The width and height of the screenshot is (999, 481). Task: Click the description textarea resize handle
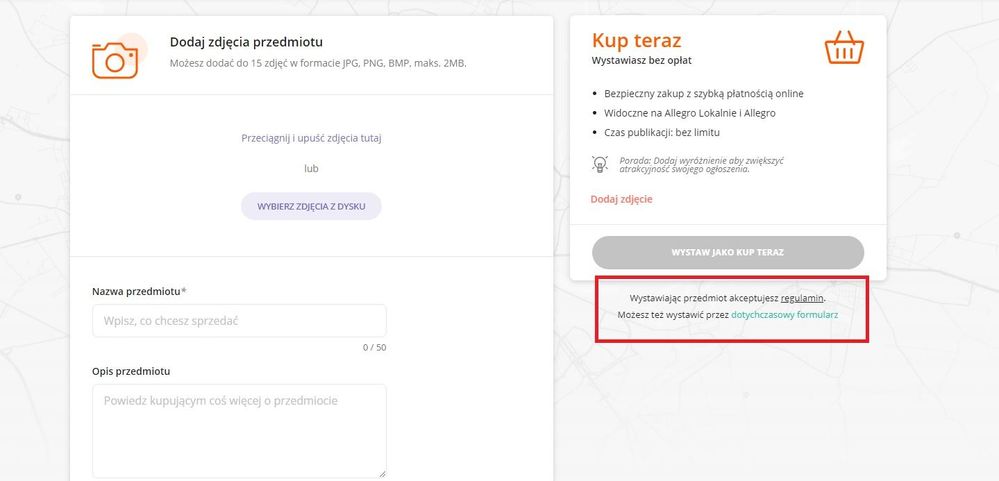click(381, 473)
